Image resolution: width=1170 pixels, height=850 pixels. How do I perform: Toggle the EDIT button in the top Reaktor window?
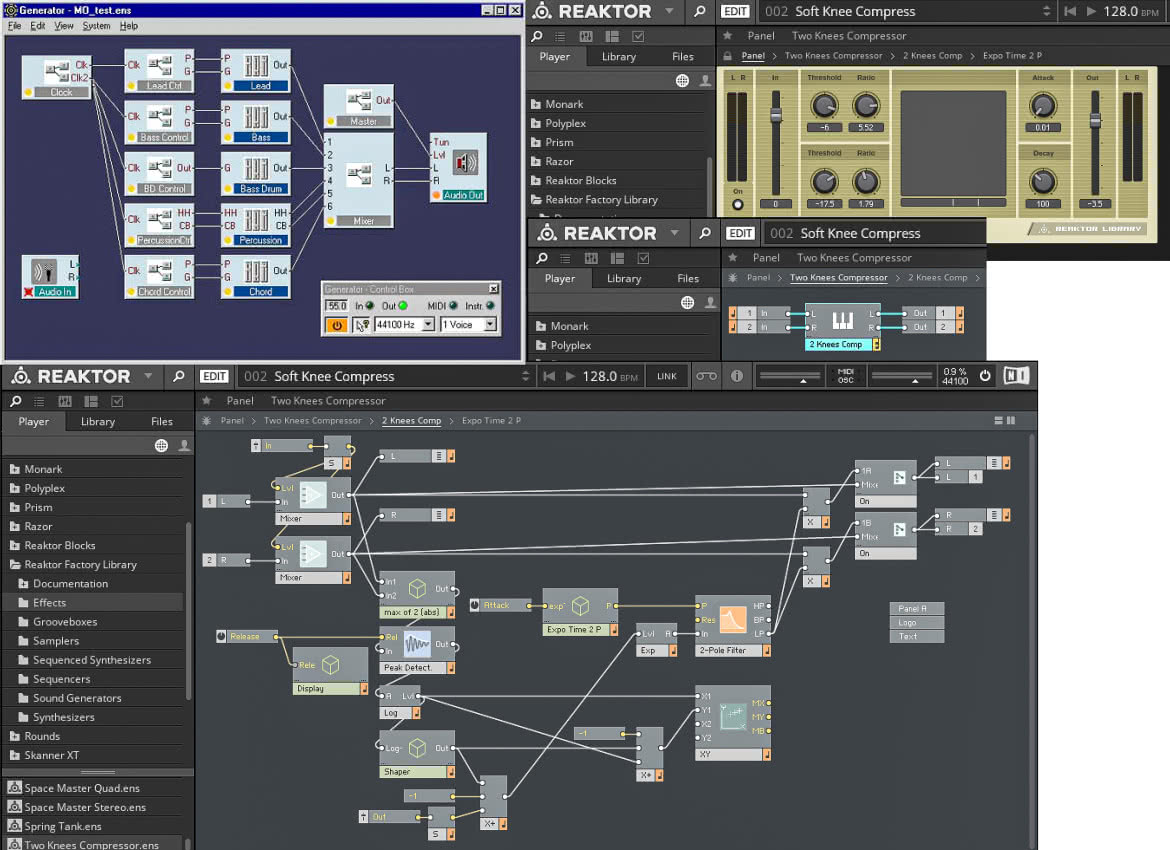735,11
